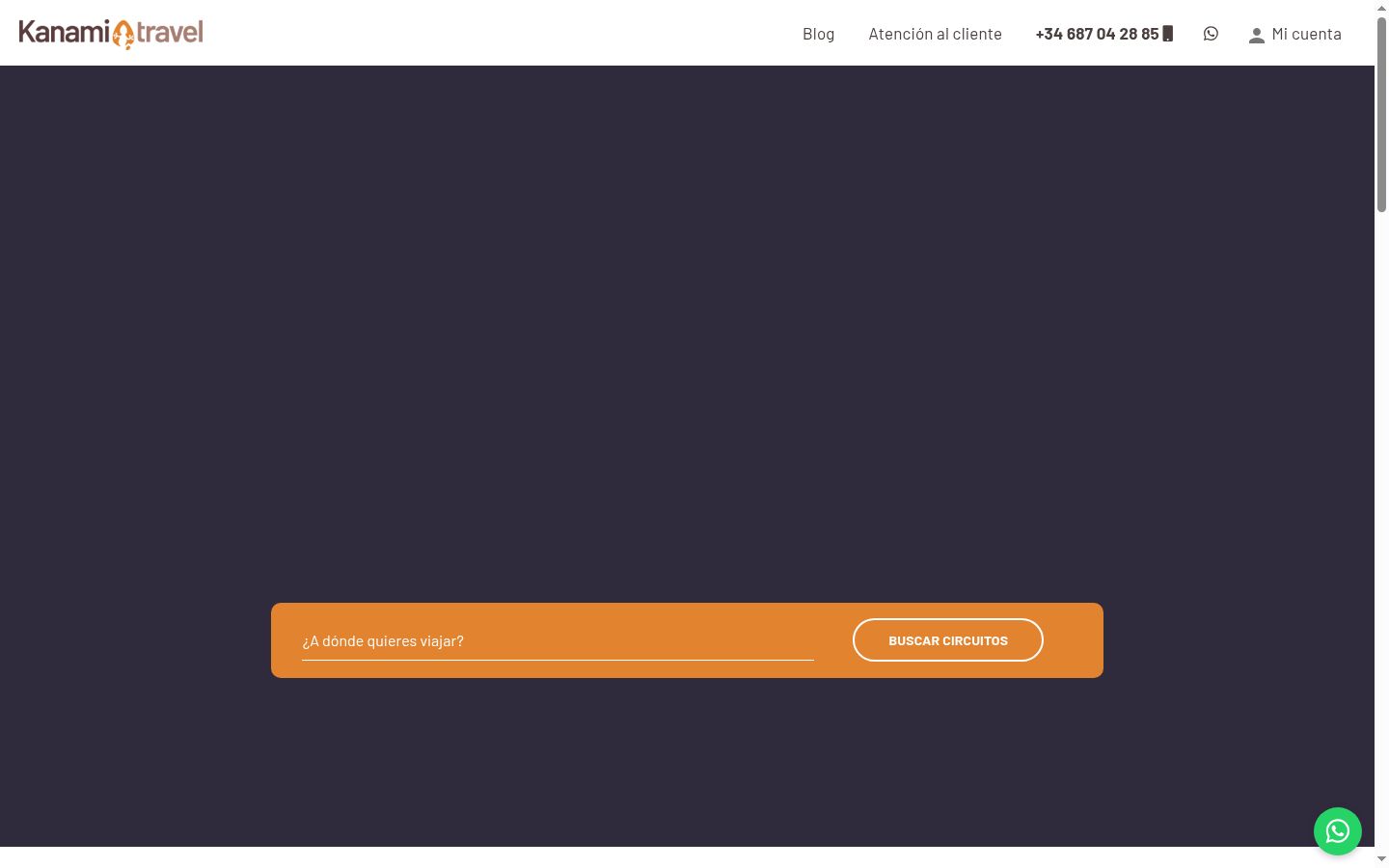Open Atención al cliente page

[x=935, y=34]
